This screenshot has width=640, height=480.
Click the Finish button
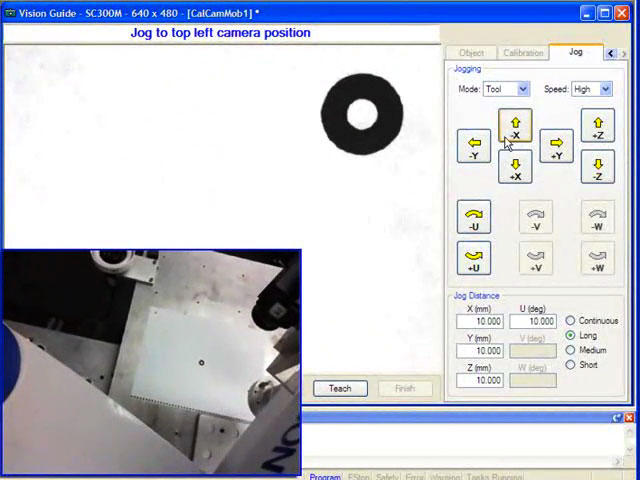(405, 388)
